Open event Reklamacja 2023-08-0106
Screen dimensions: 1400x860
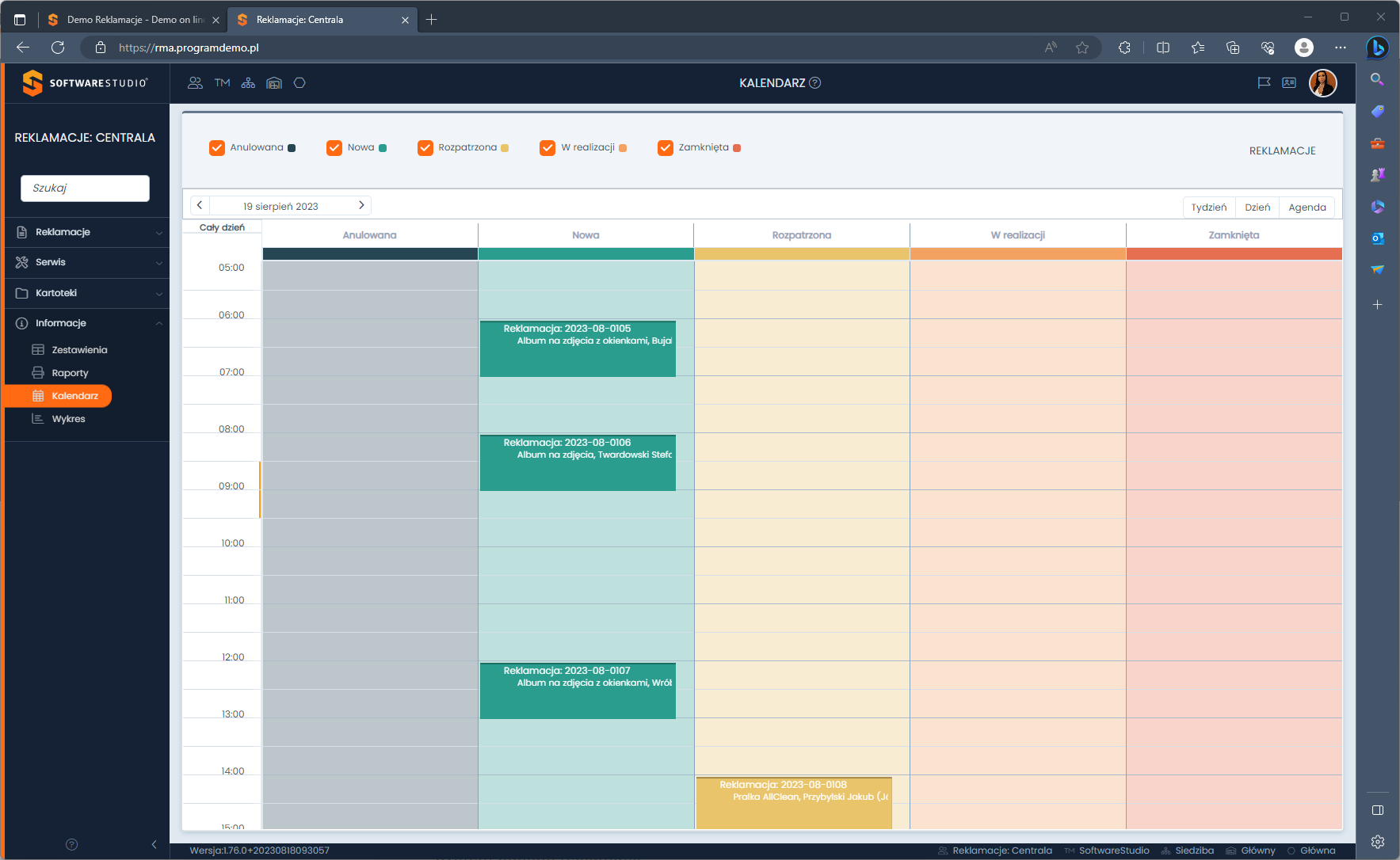[x=578, y=462]
